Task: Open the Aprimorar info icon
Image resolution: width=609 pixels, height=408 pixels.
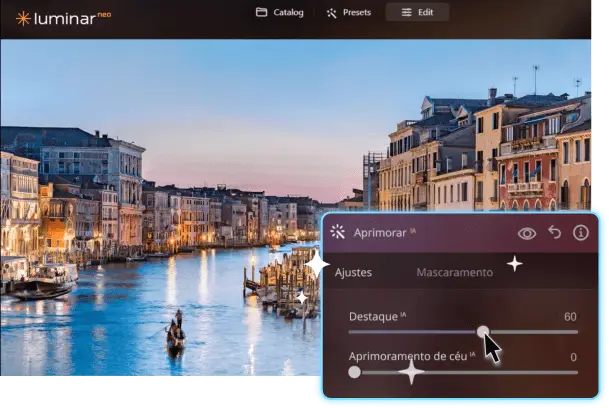Action: [581, 233]
